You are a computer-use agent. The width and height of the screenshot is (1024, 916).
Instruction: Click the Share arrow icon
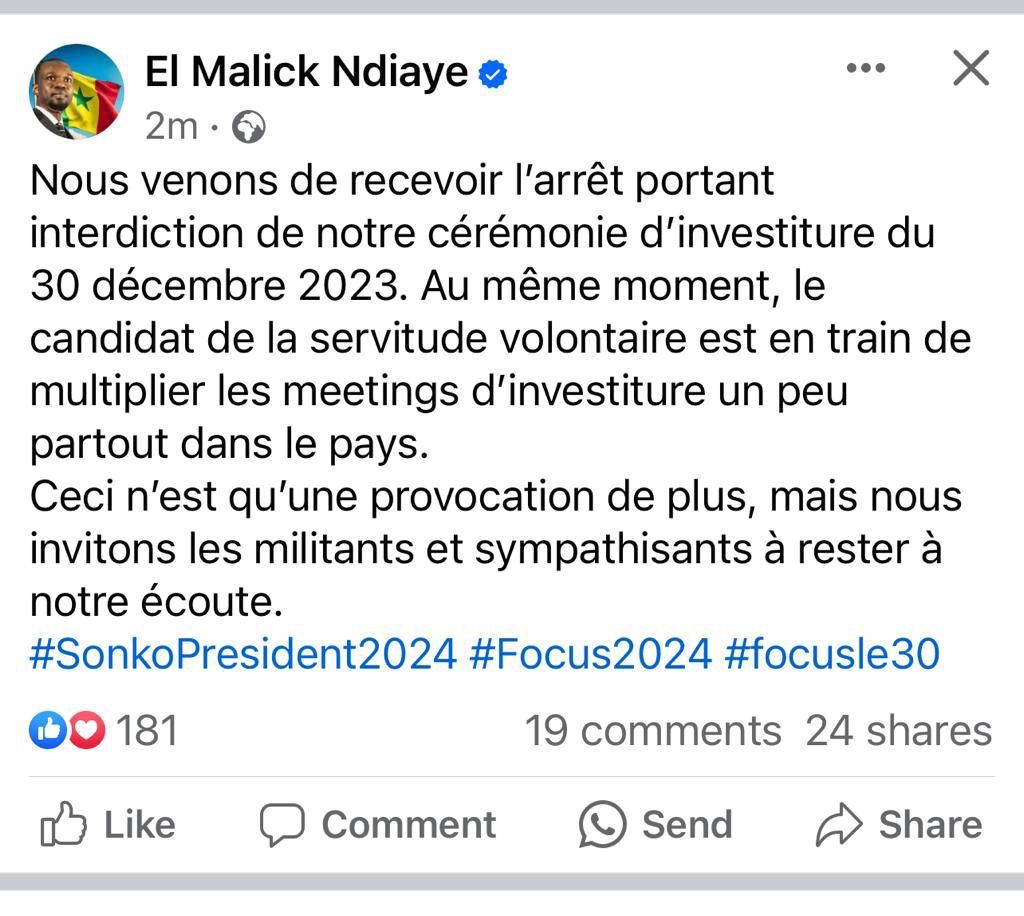[x=839, y=825]
